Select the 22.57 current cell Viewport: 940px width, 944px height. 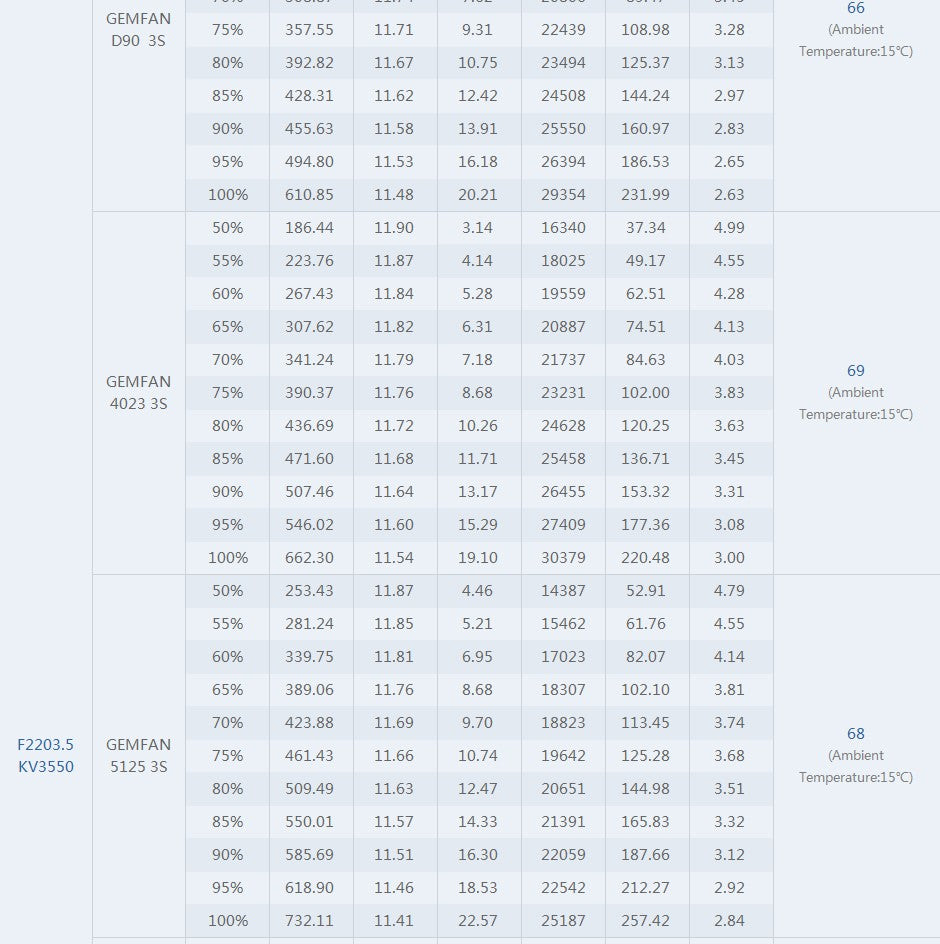(x=478, y=920)
